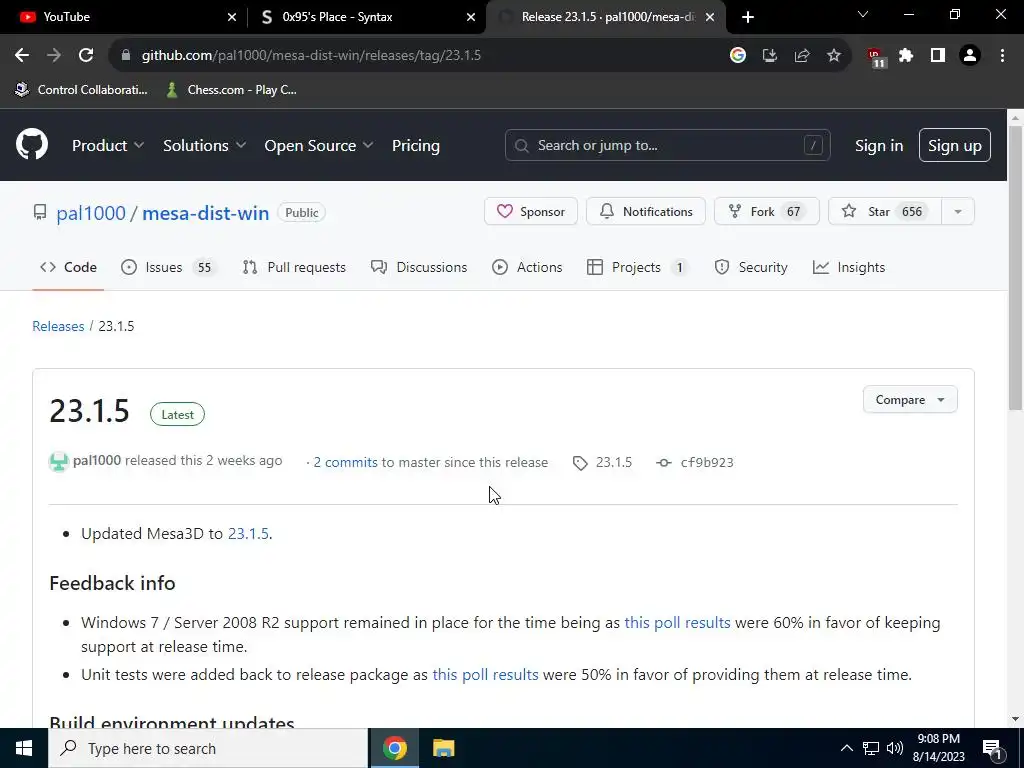Open Chess.com bookmark
The width and height of the screenshot is (1024, 768).
point(232,89)
